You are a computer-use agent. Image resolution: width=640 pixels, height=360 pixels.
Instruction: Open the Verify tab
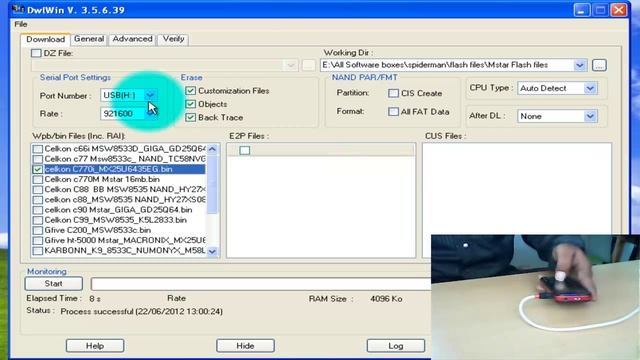173,39
